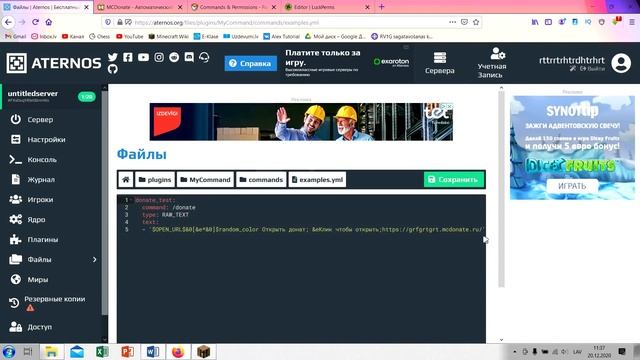Bookmark this page with star icon
This screenshot has width=640, height=360.
[x=476, y=22]
